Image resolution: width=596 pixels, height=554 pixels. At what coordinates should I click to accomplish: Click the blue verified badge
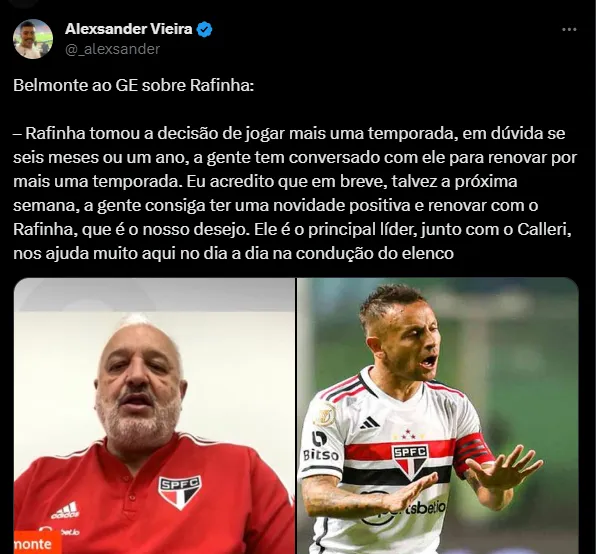[205, 30]
